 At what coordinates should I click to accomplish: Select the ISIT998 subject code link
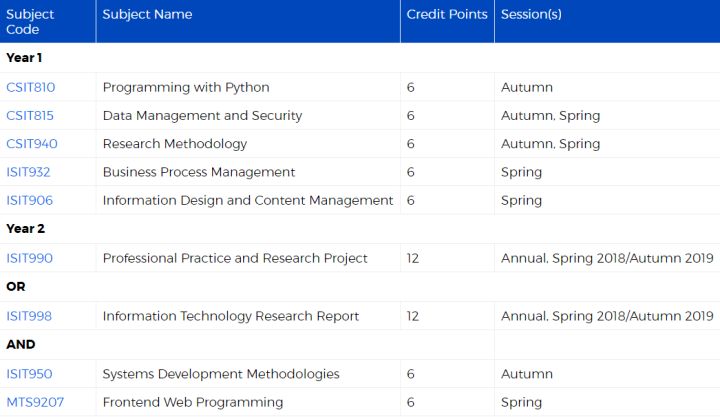point(29,316)
